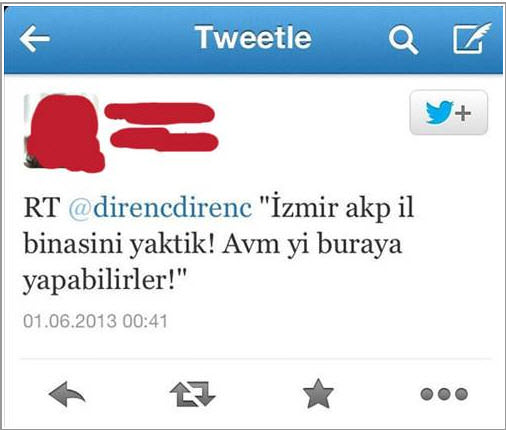
Task: Reply to this tweet
Action: [x=67, y=394]
